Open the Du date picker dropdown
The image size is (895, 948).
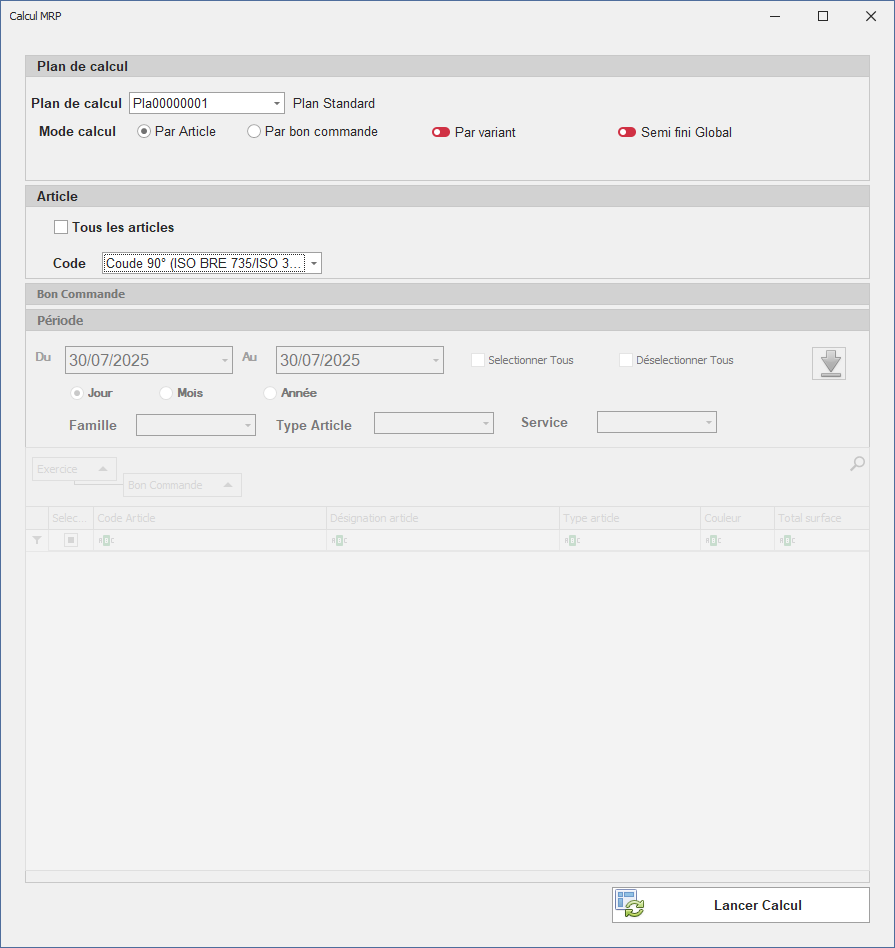224,360
